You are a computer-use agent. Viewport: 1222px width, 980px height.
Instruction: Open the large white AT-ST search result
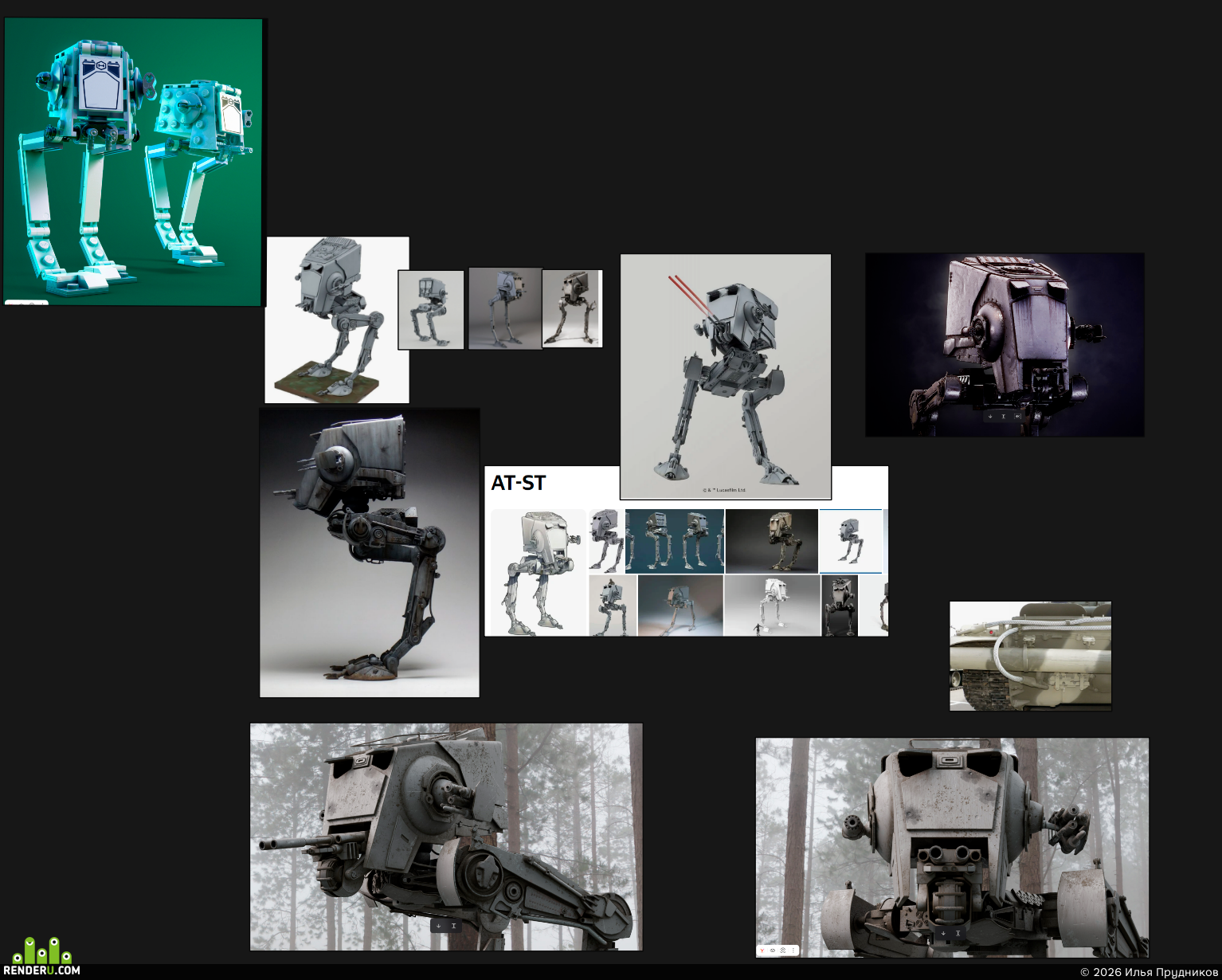[537, 572]
